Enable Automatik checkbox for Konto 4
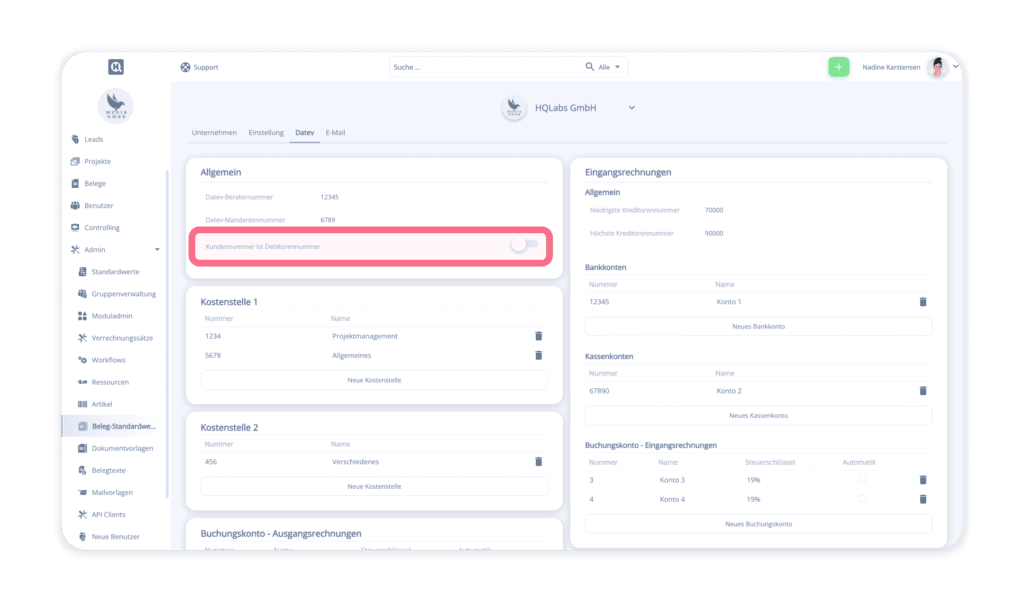 (862, 499)
